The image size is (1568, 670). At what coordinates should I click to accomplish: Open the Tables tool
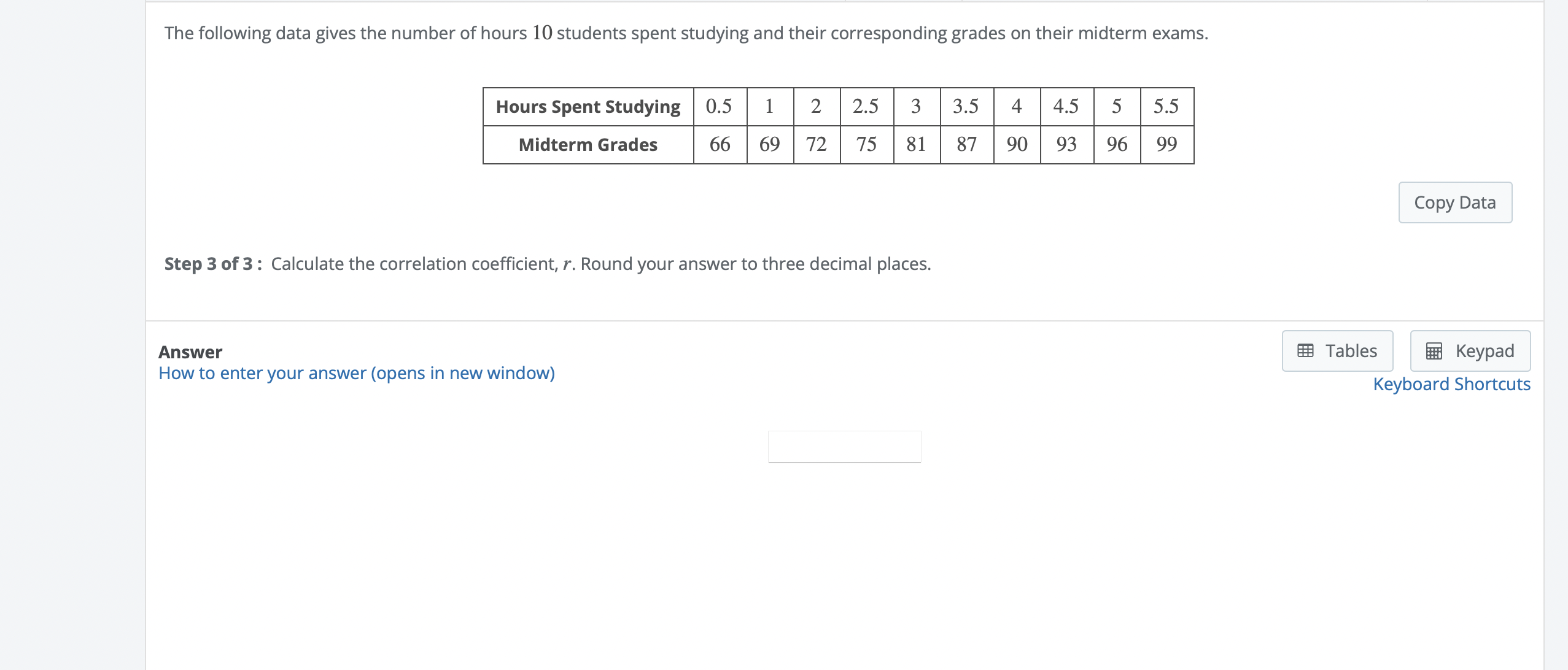coord(1337,351)
